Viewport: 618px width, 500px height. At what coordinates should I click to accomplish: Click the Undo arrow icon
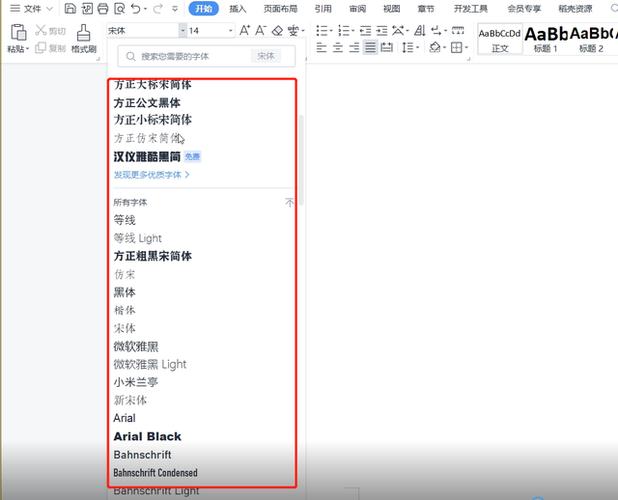coord(136,8)
